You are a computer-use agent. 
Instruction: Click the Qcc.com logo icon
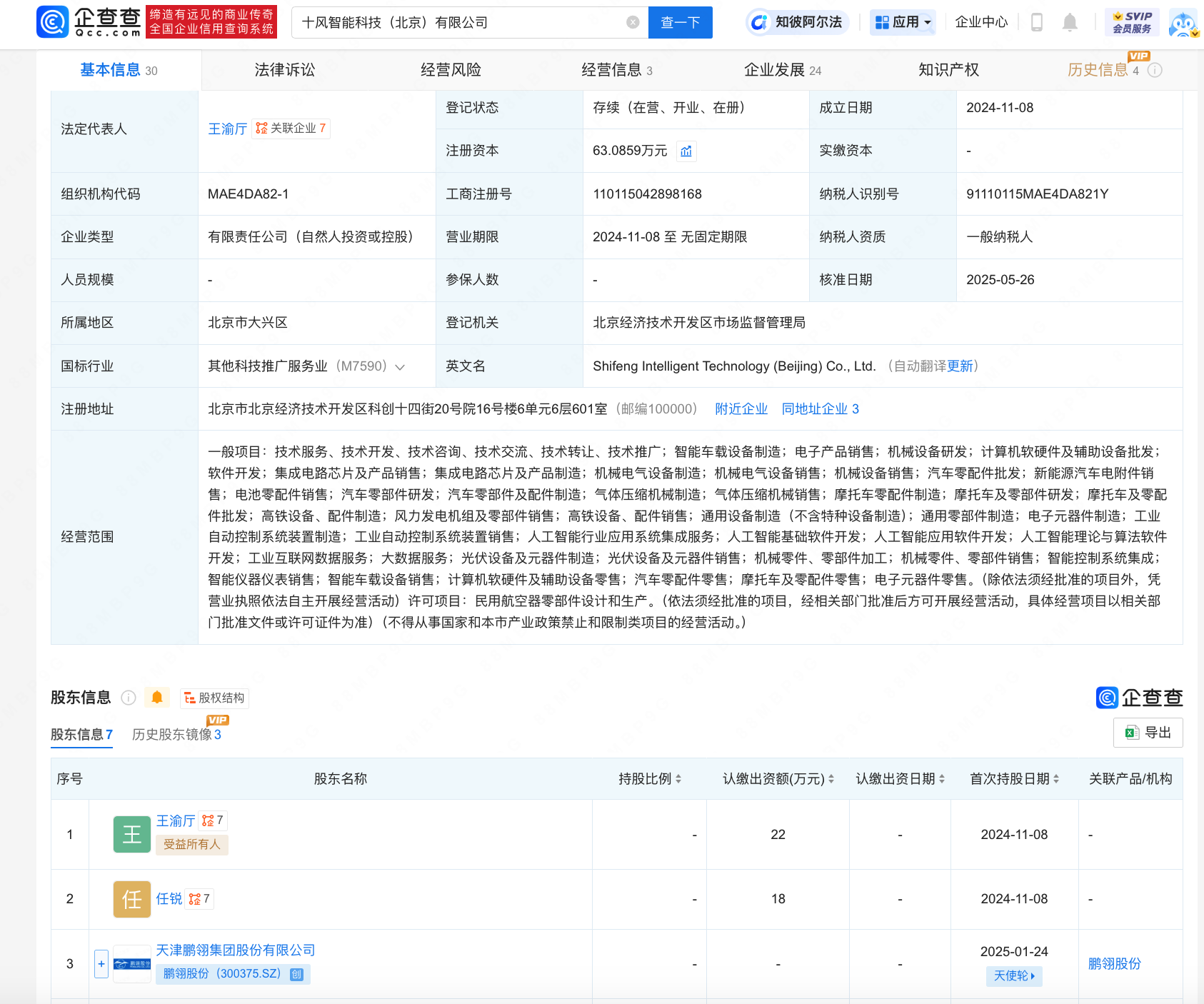click(53, 21)
